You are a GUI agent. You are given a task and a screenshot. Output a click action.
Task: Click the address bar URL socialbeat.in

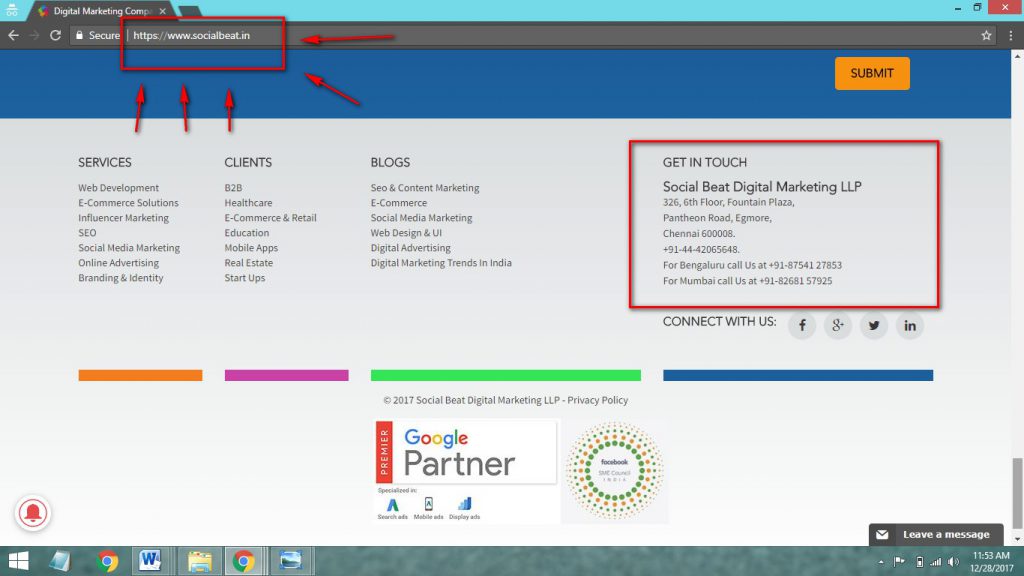click(191, 35)
